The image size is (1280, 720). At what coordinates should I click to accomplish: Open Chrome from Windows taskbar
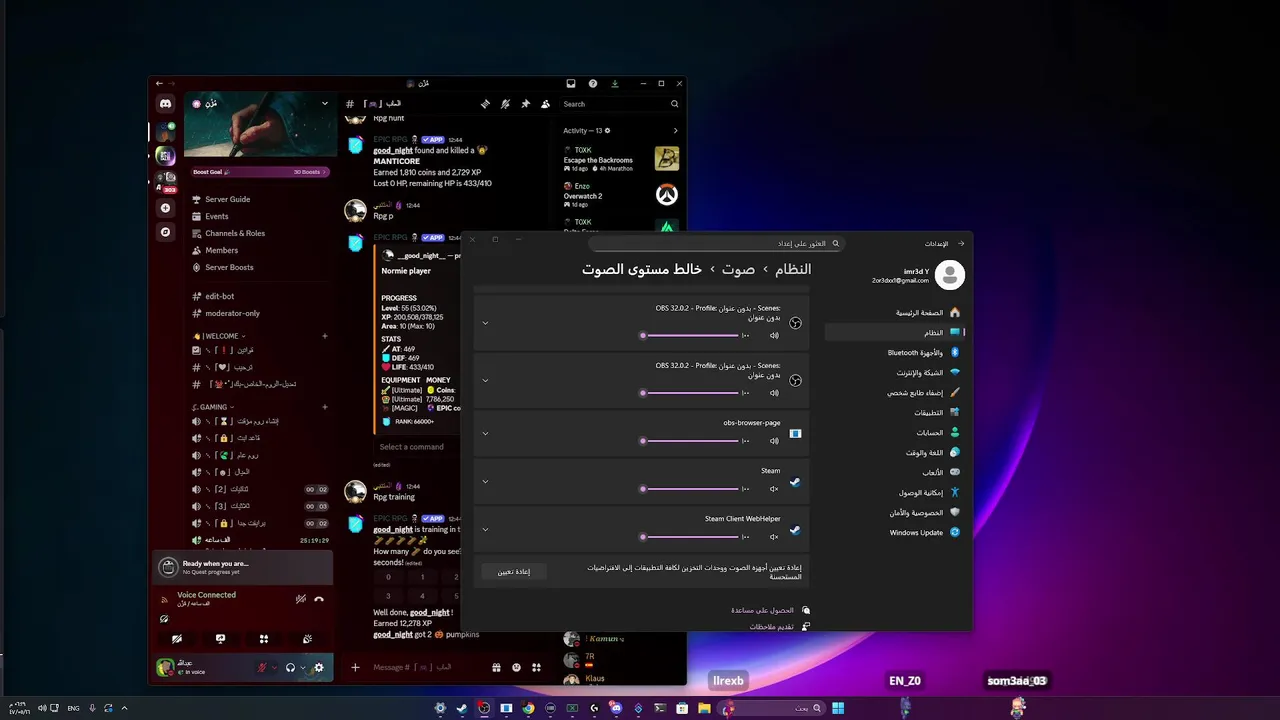click(x=528, y=708)
